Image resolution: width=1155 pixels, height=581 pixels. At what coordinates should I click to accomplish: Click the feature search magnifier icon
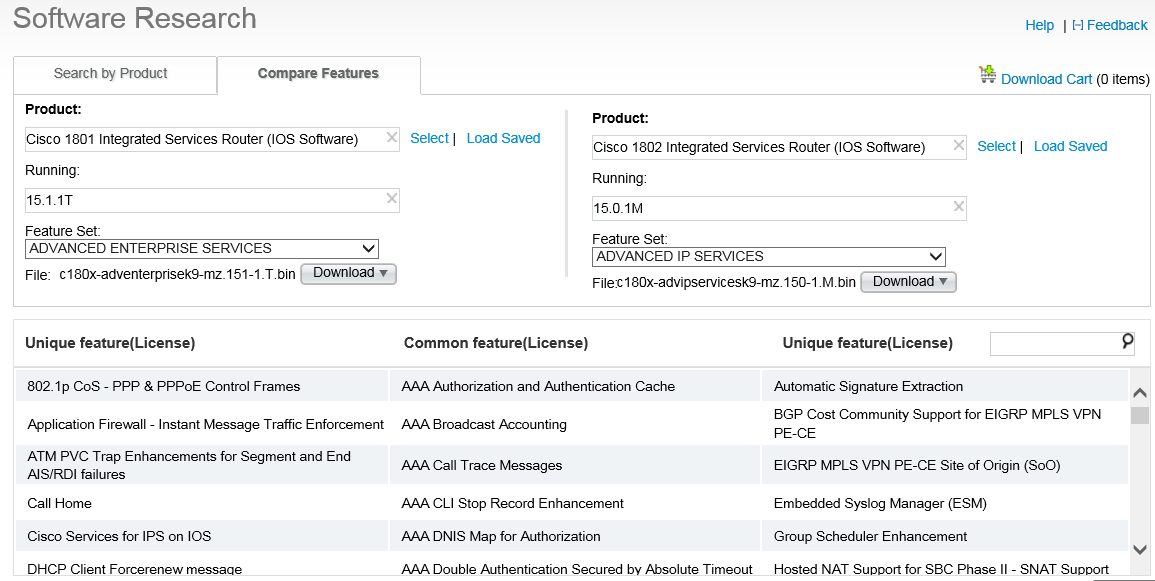pyautogui.click(x=1127, y=341)
